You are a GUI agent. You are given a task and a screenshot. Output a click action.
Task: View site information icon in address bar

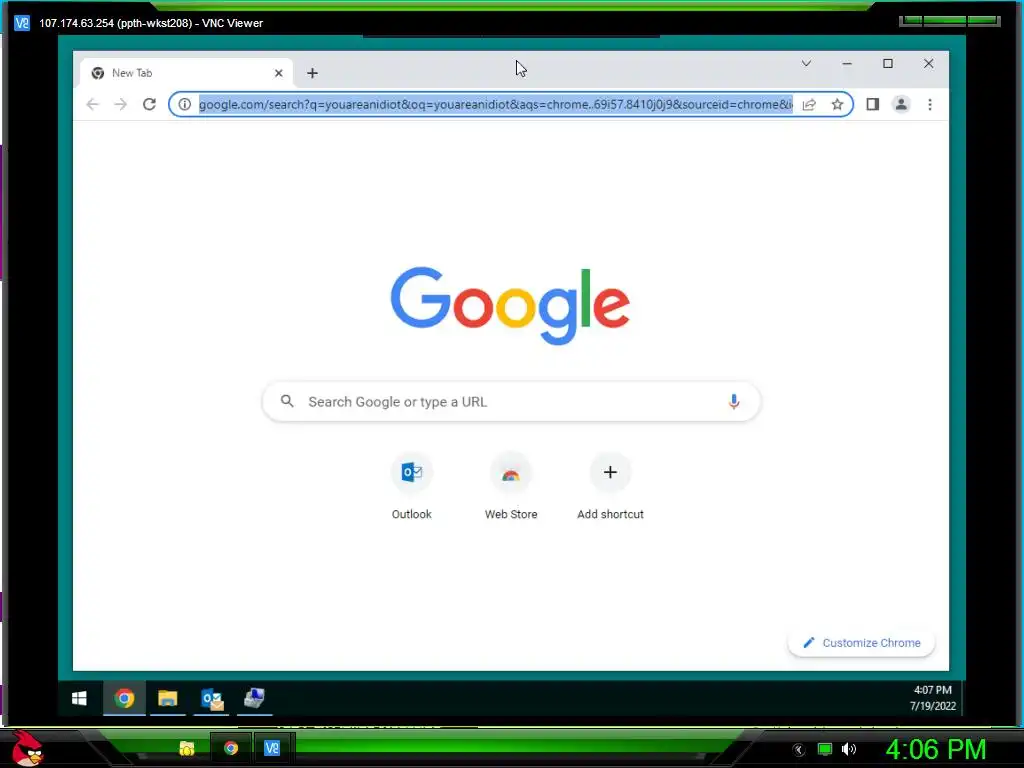185,104
